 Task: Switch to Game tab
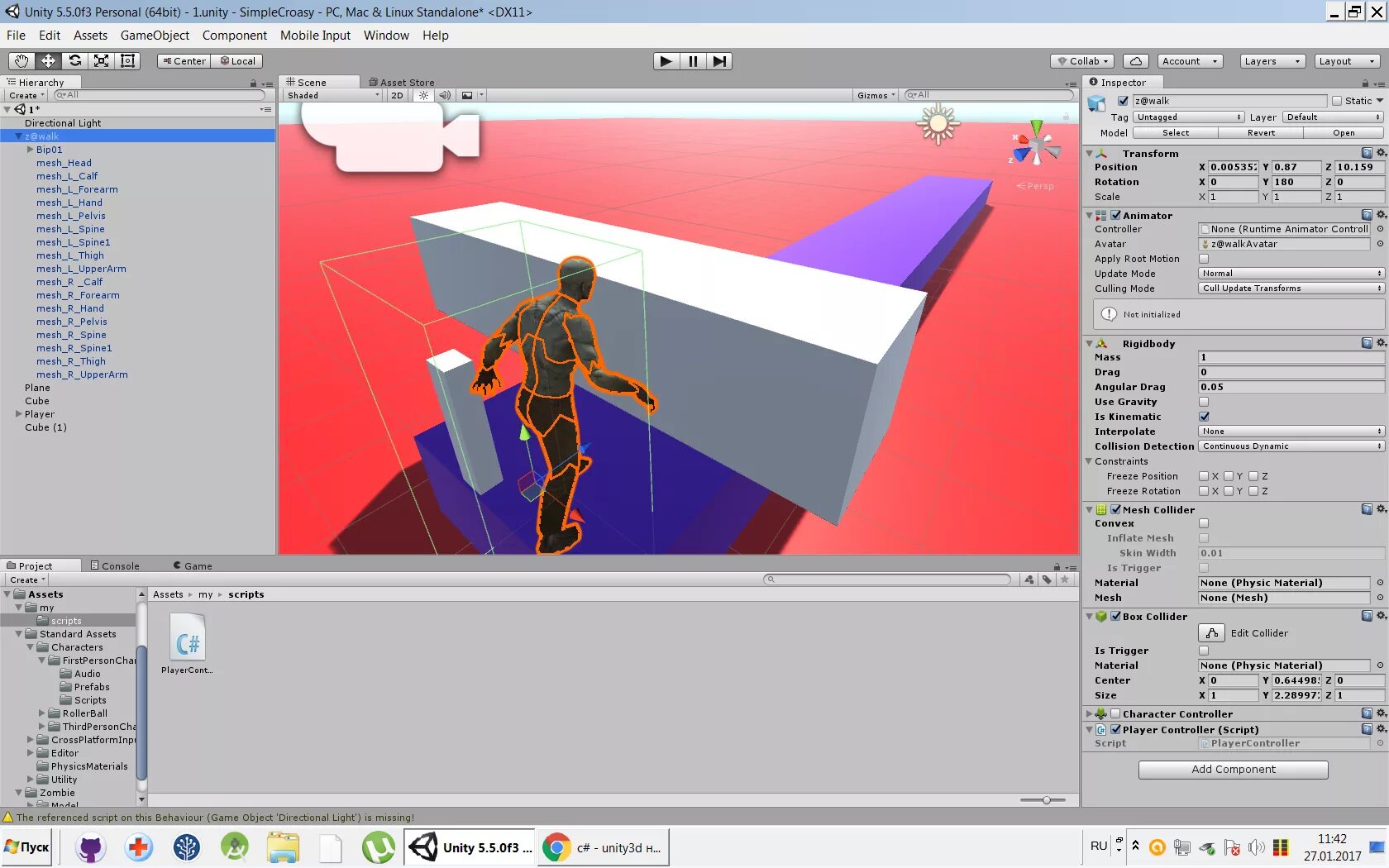[193, 565]
